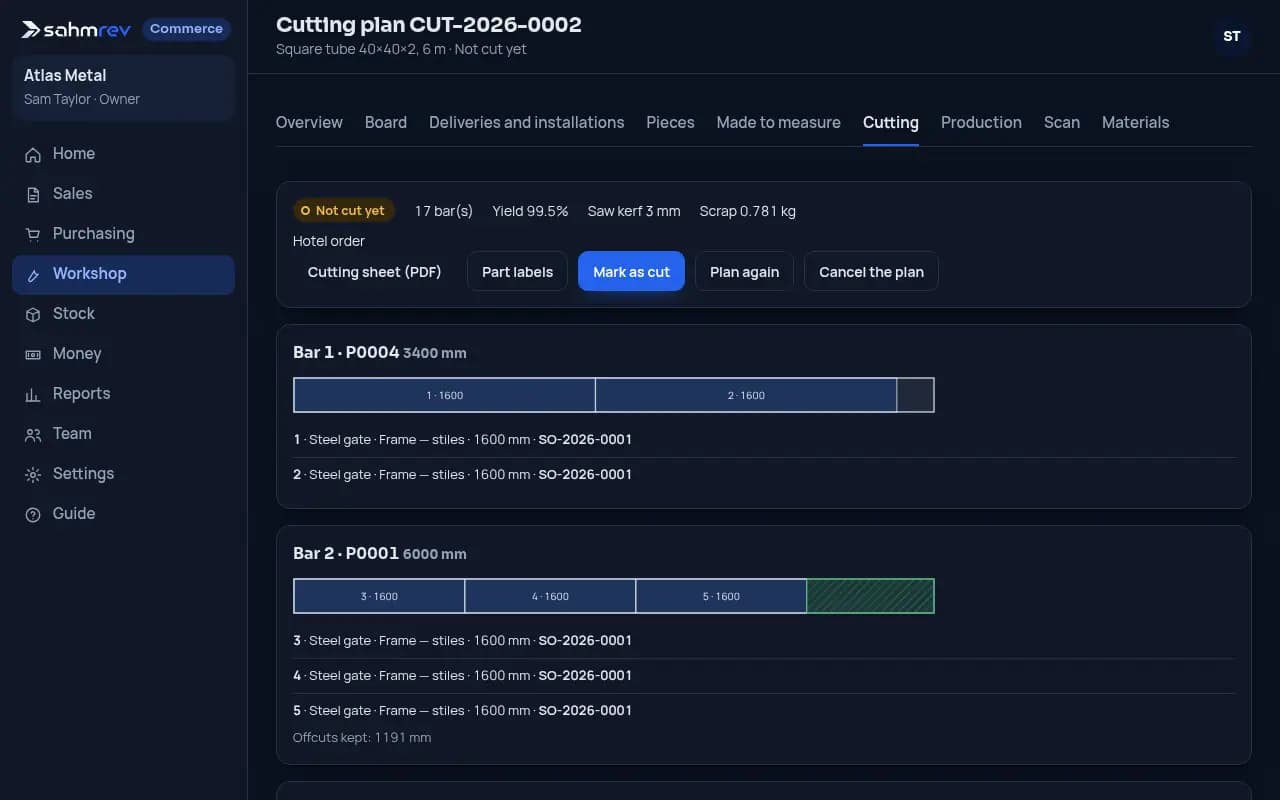Image resolution: width=1280 pixels, height=800 pixels.
Task: Open the ST user avatar
Action: [x=1232, y=37]
